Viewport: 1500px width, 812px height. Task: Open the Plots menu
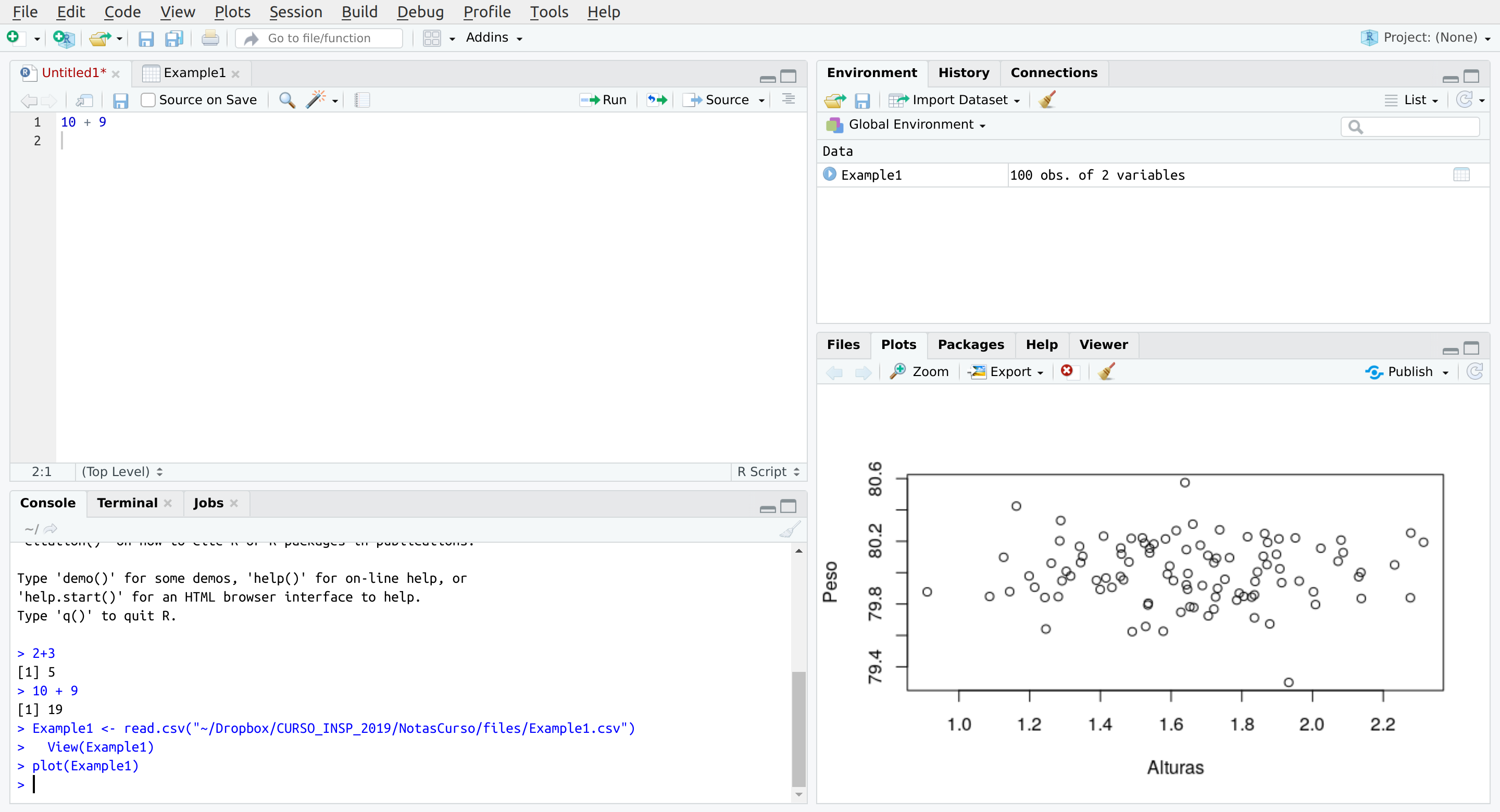click(232, 11)
